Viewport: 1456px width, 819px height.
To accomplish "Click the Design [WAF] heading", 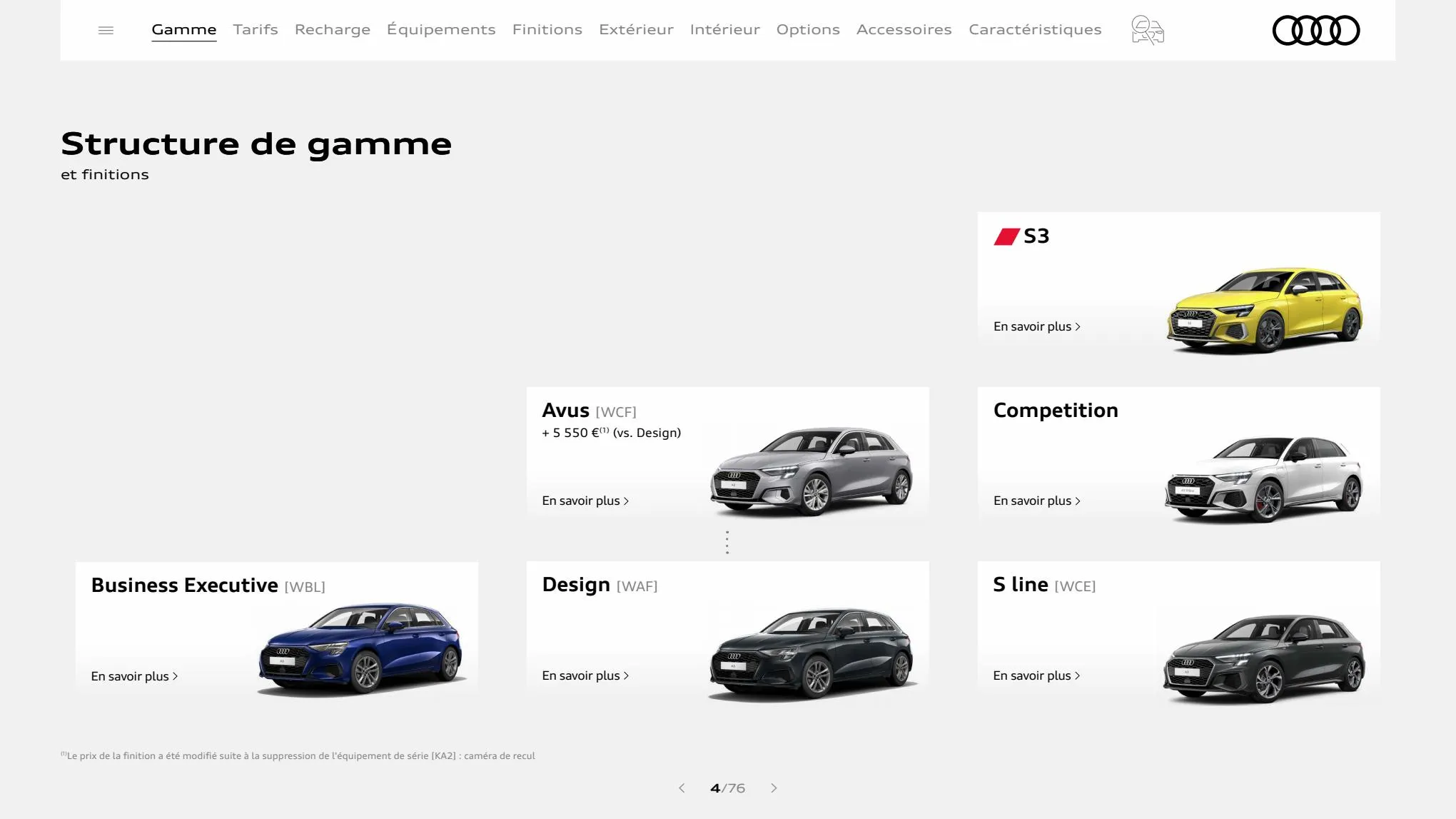I will pos(600,585).
